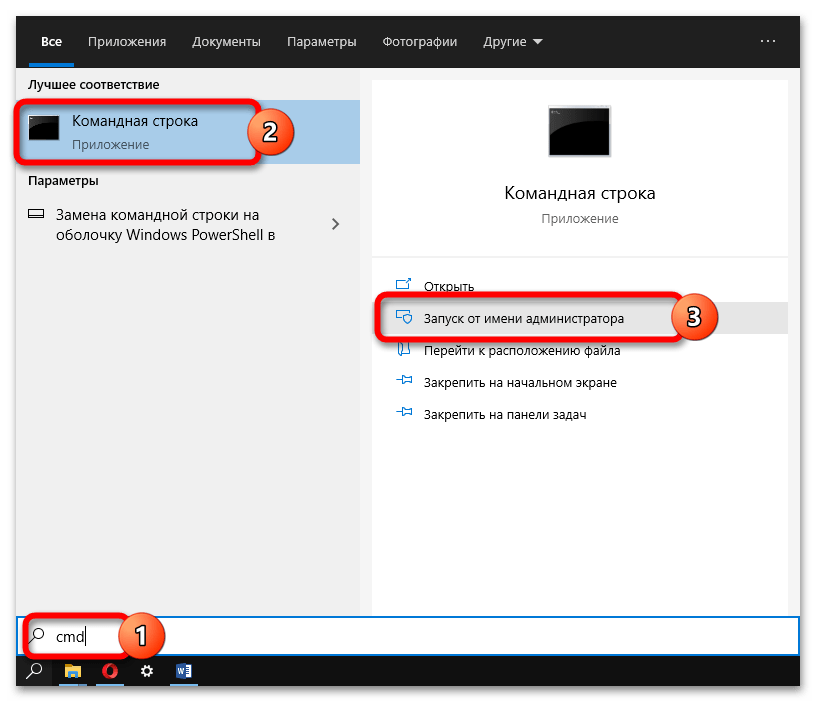
Task: Select the Все tab
Action: point(51,42)
